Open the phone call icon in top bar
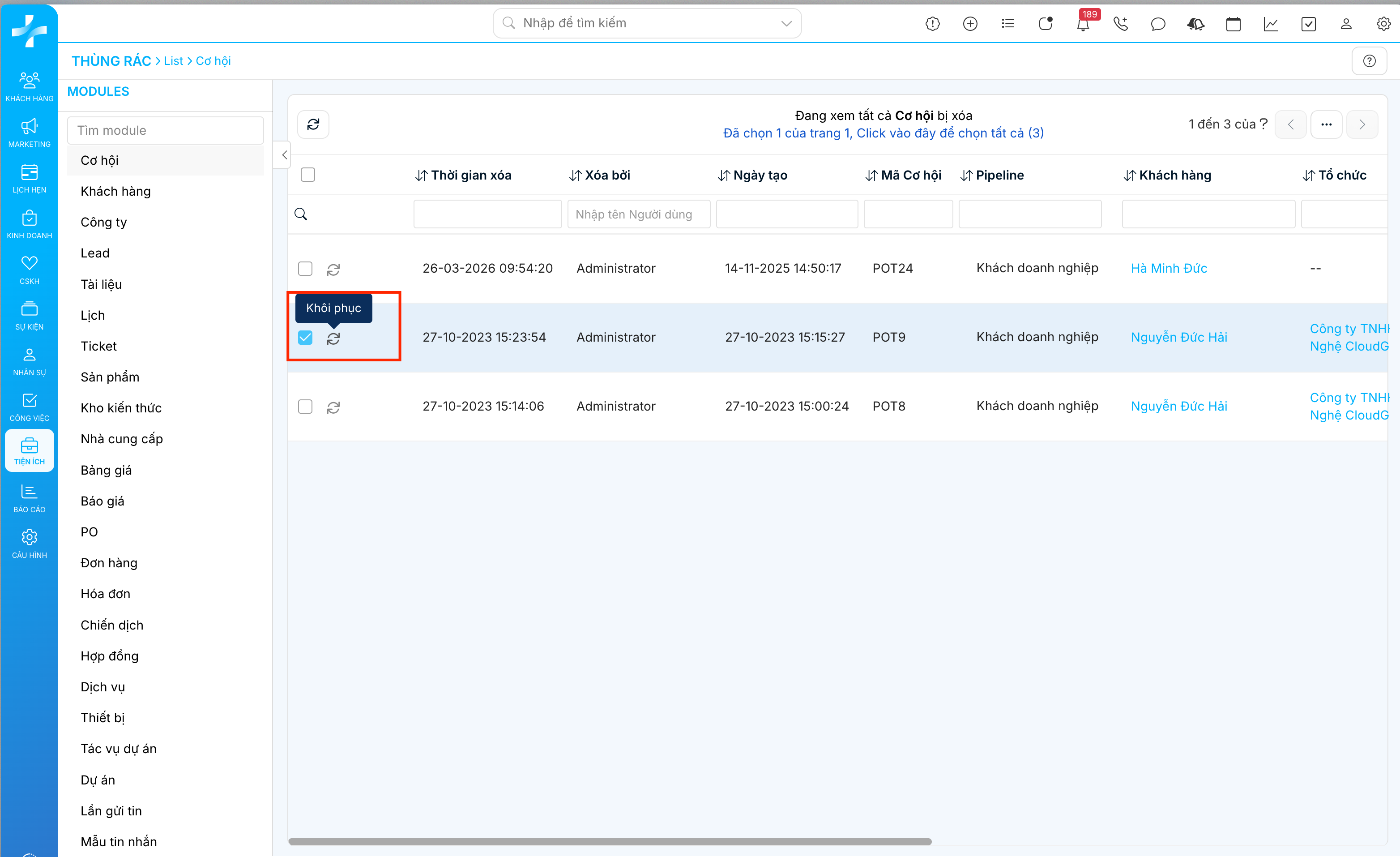Viewport: 1400px width, 857px height. [x=1120, y=24]
